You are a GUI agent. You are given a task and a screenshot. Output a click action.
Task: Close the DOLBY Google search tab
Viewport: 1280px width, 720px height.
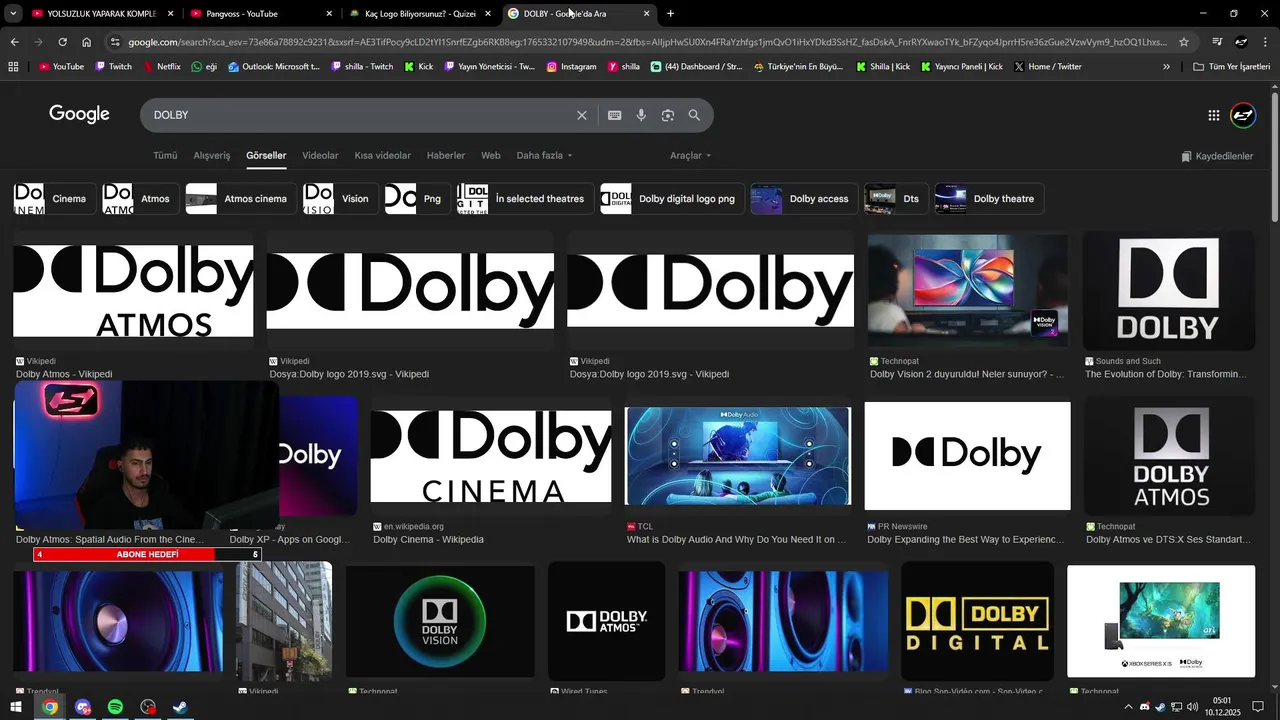[x=646, y=13]
